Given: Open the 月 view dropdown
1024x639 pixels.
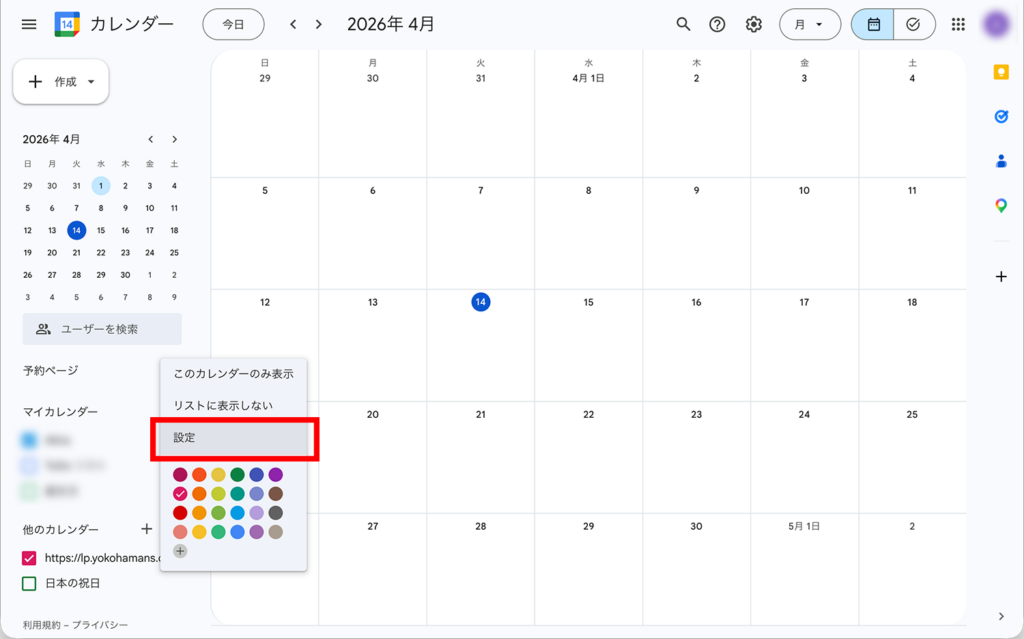Looking at the screenshot, I should pos(809,24).
